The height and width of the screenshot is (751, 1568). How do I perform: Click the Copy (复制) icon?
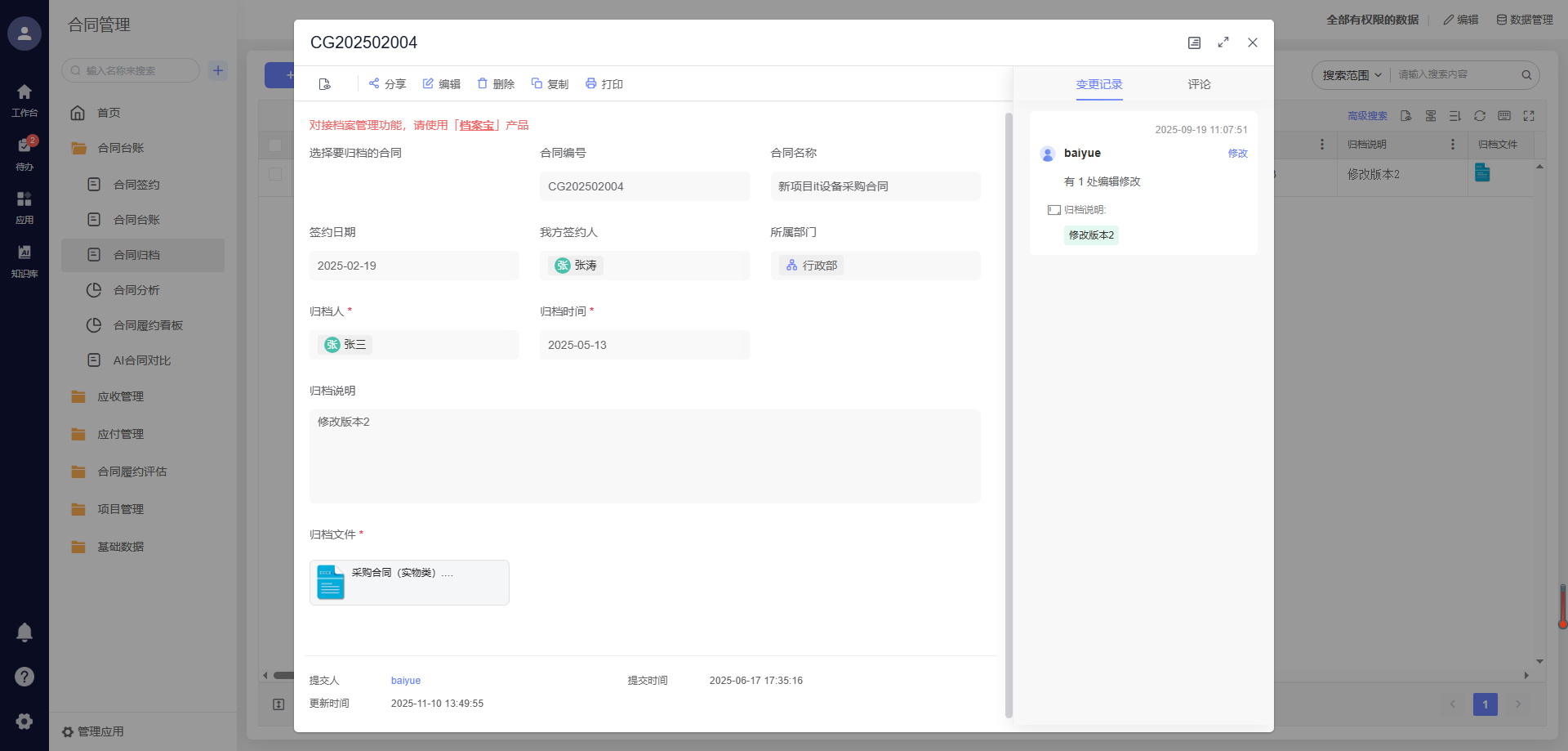point(537,83)
